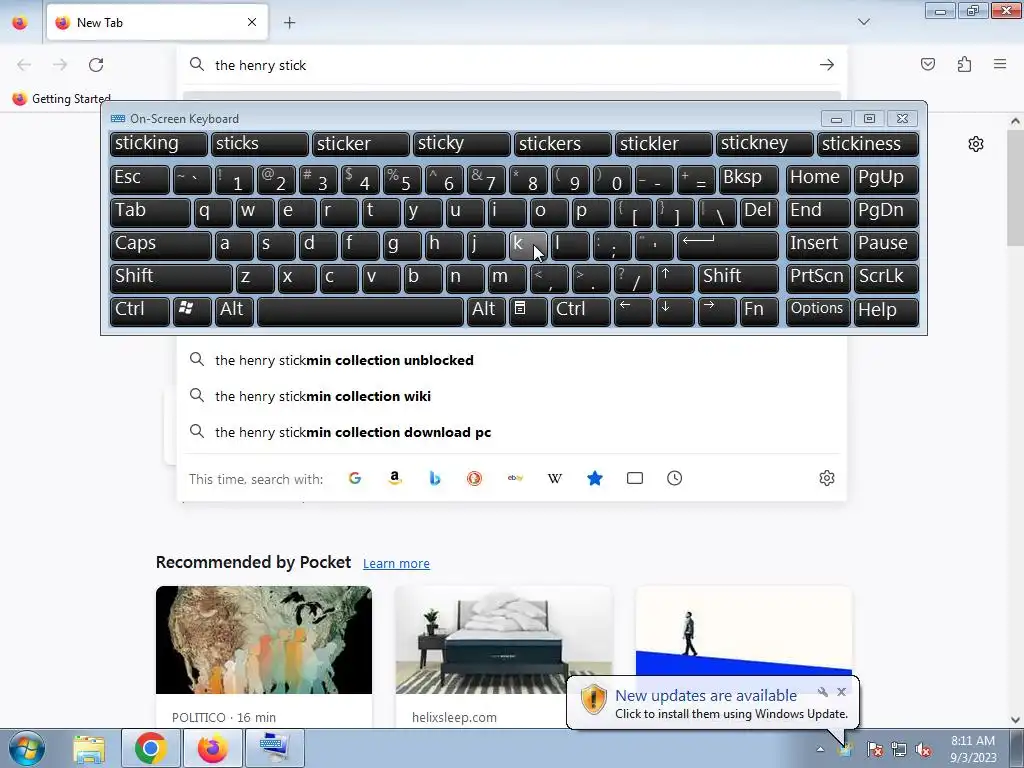This screenshot has height=768, width=1024.
Task: Click the network tray icon
Action: [x=899, y=750]
